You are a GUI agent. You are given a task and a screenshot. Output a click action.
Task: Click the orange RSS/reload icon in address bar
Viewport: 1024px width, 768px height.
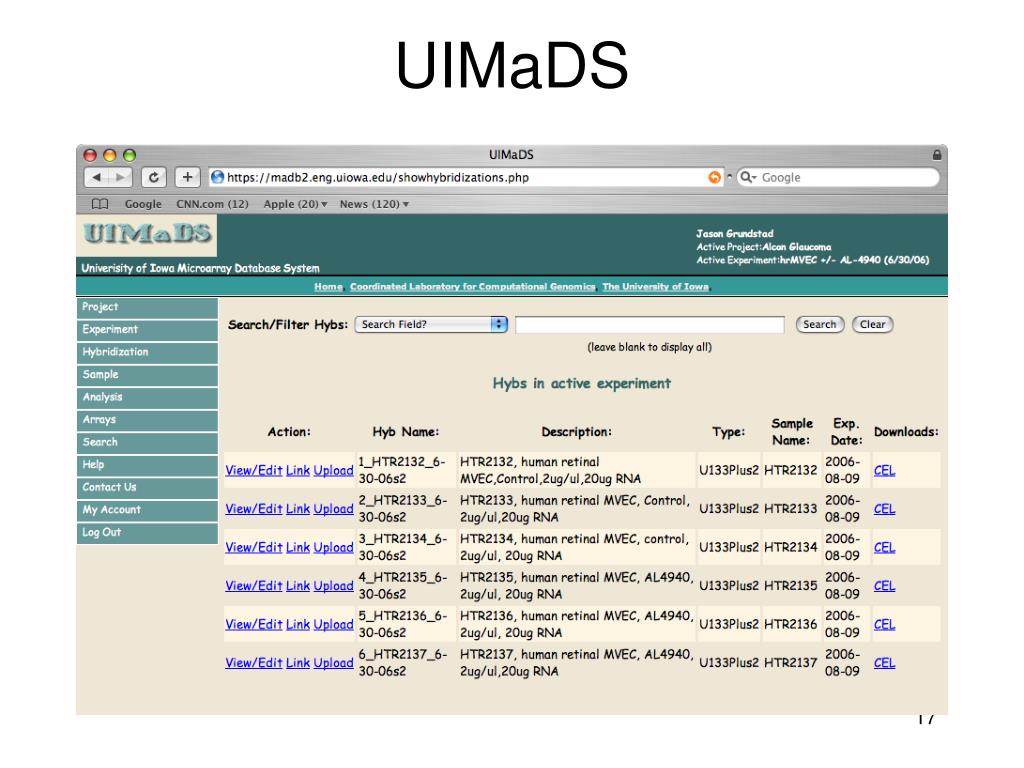714,177
